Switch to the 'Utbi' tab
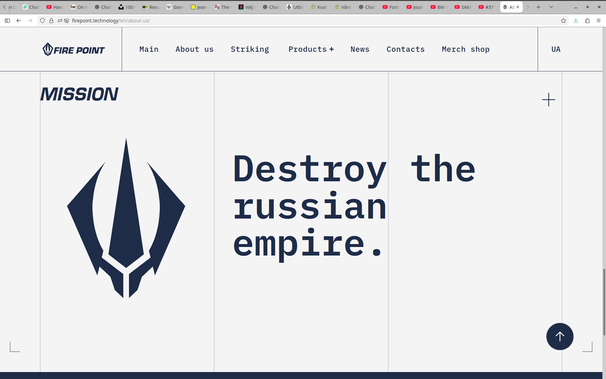This screenshot has height=379, width=606. (294, 7)
